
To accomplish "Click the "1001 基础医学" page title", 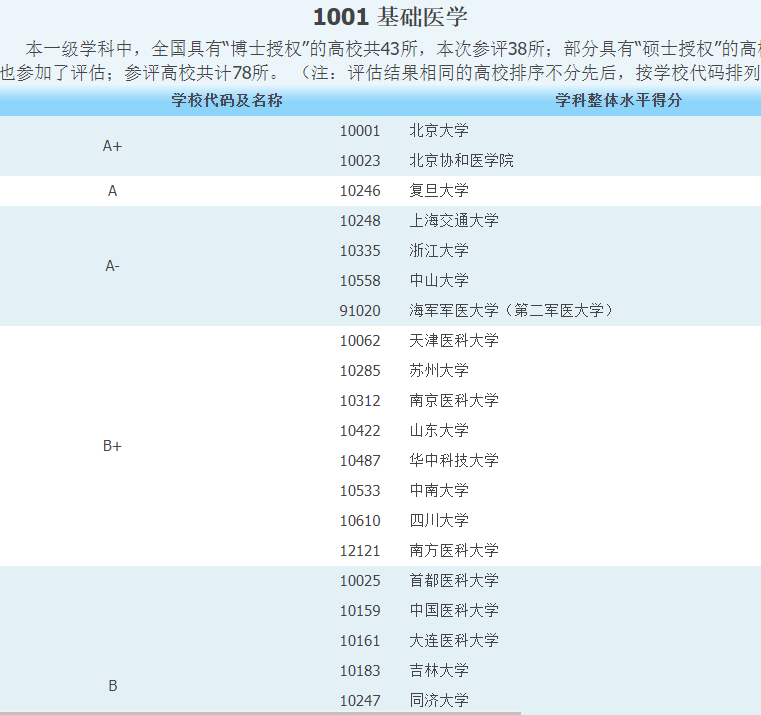I will coord(390,17).
